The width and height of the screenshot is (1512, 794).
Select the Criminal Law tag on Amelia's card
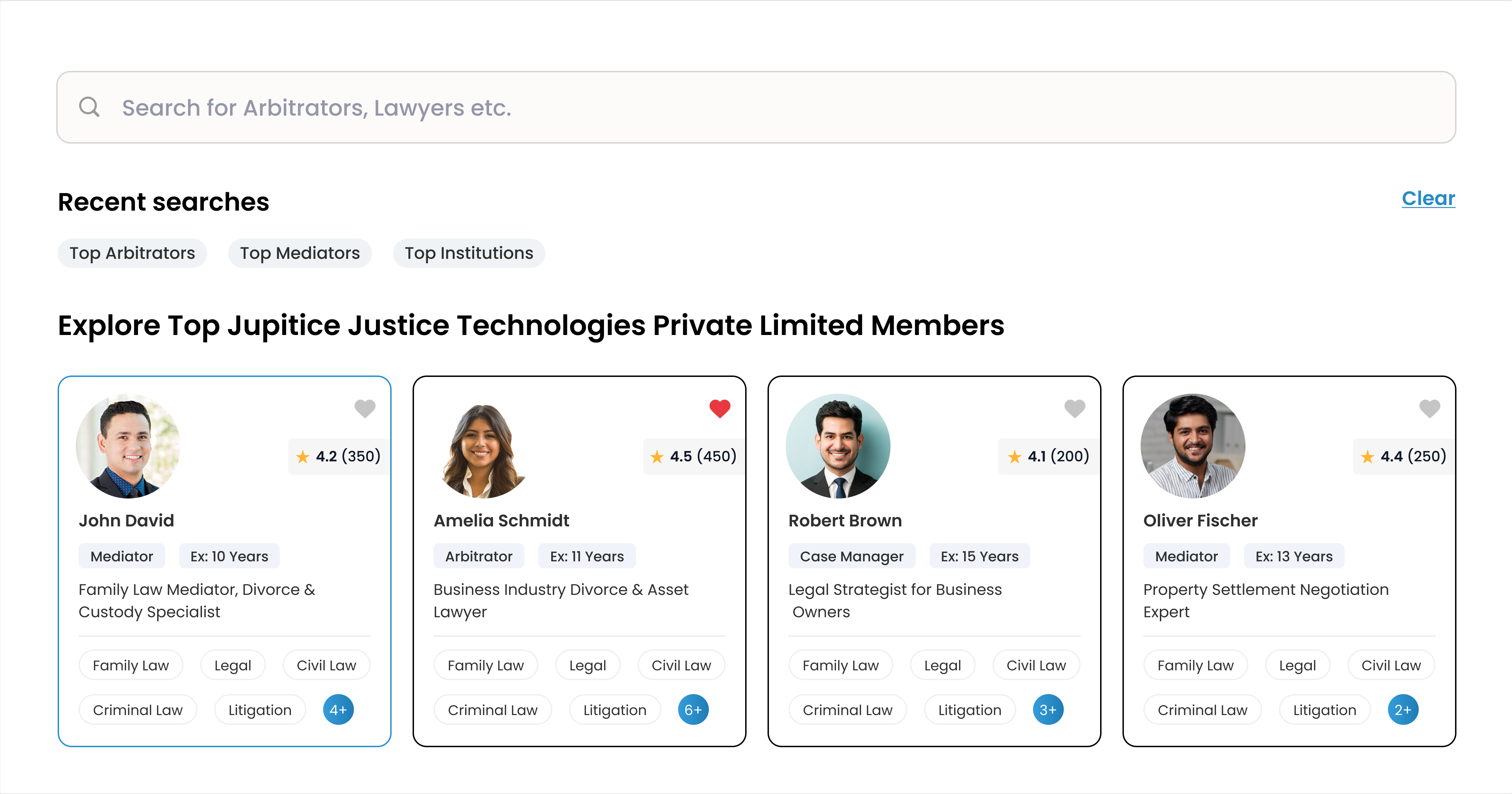tap(493, 709)
